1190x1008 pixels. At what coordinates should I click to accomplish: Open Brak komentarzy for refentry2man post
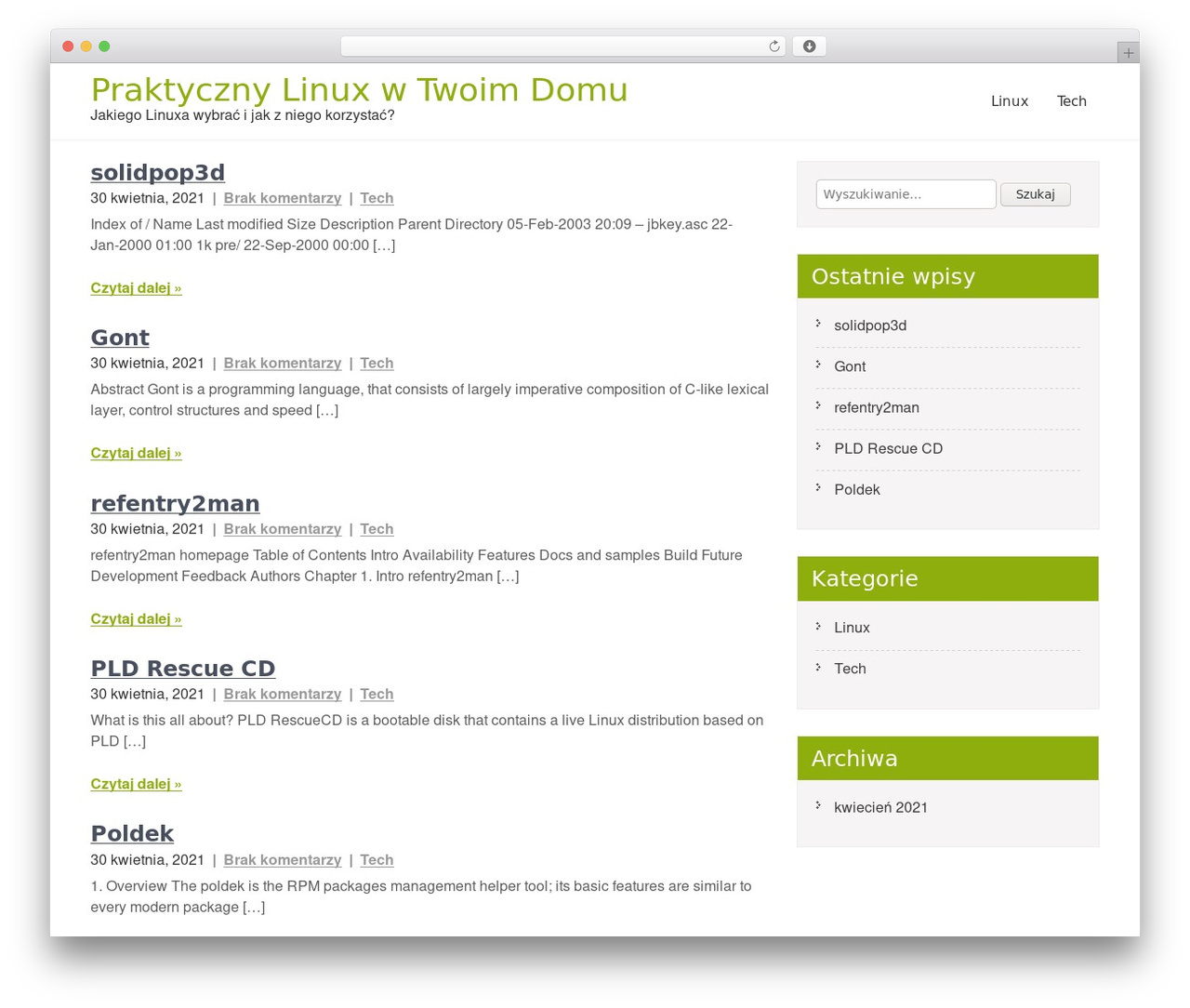pyautogui.click(x=283, y=529)
